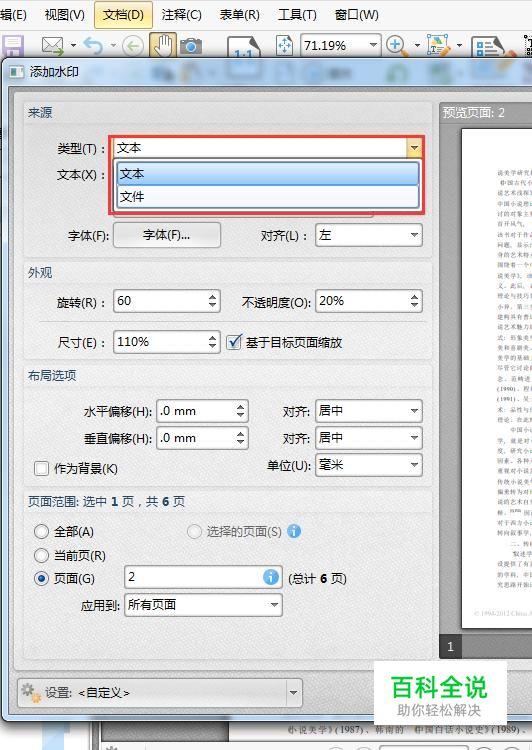The width and height of the screenshot is (532, 750).
Task: Open dropdown arrow next to zoom-in tool
Action: pos(417,46)
